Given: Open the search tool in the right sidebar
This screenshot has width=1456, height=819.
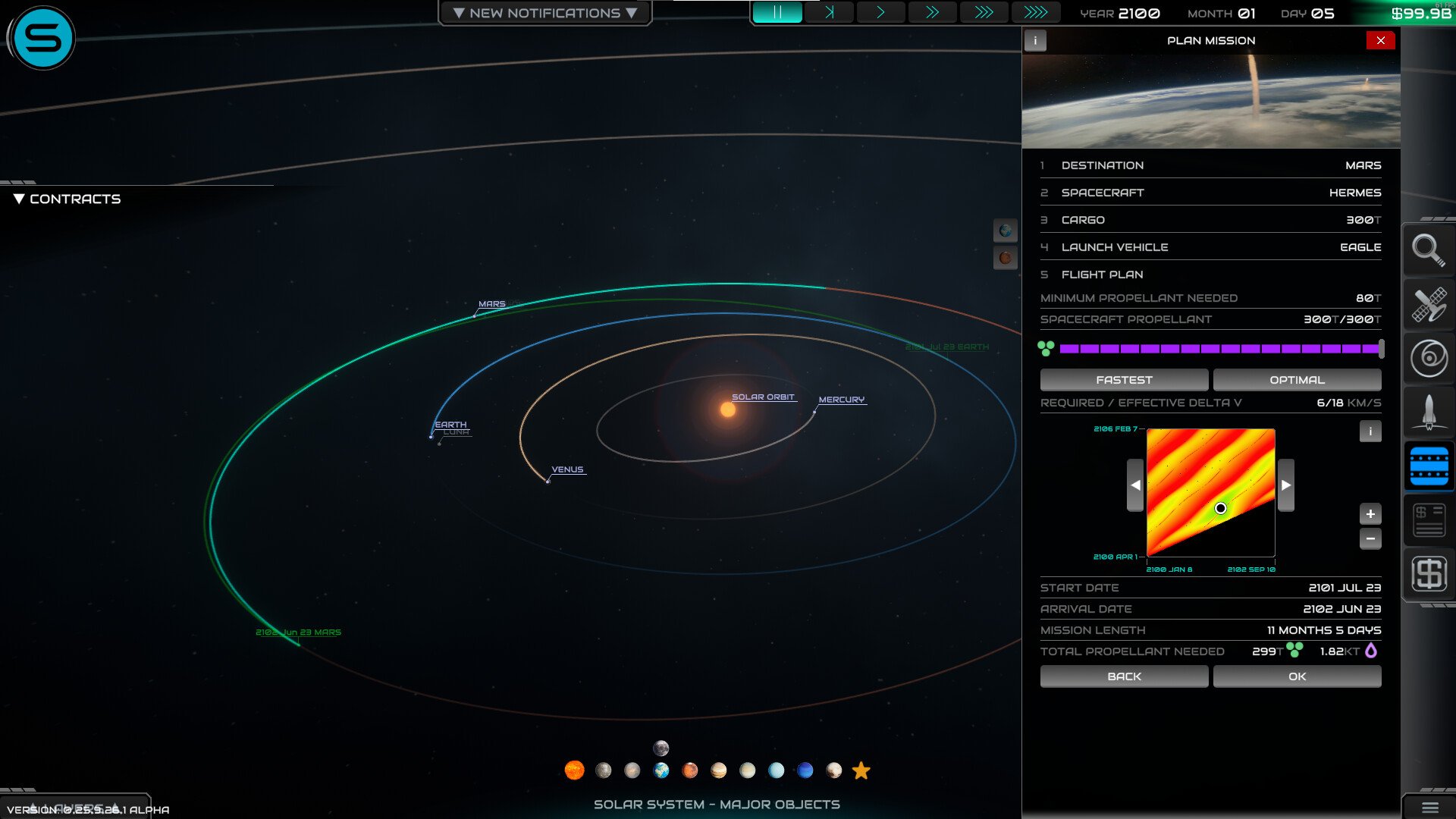Looking at the screenshot, I should [1429, 250].
